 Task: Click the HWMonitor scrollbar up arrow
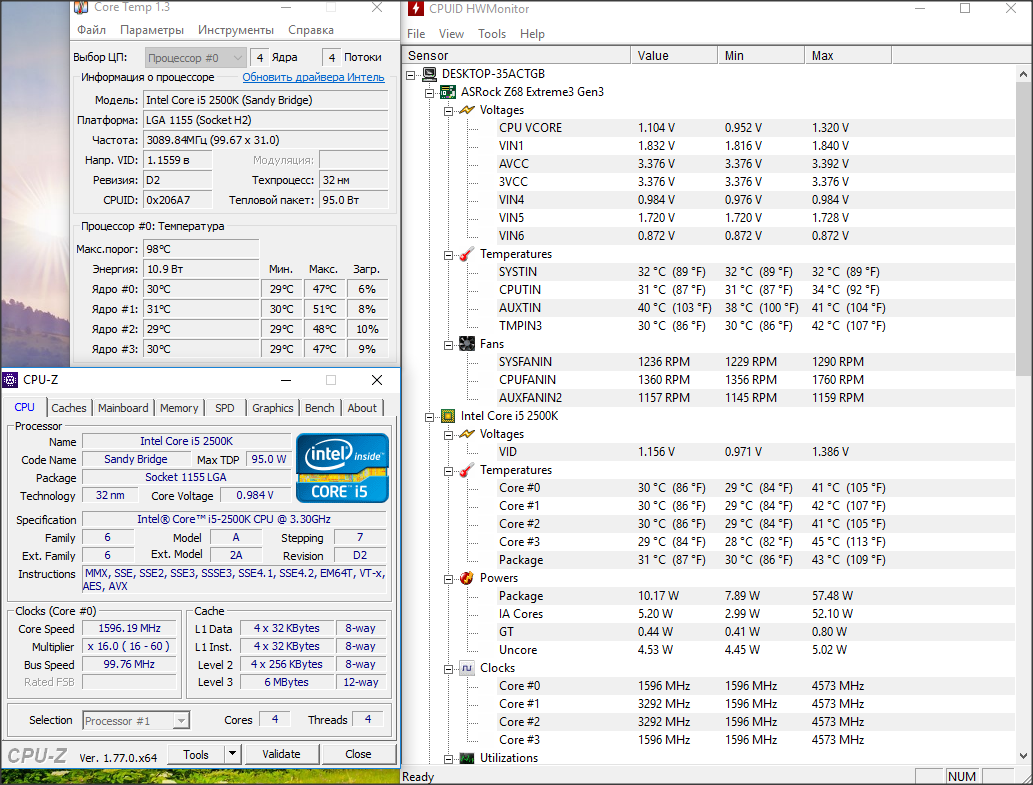[x=1023, y=74]
